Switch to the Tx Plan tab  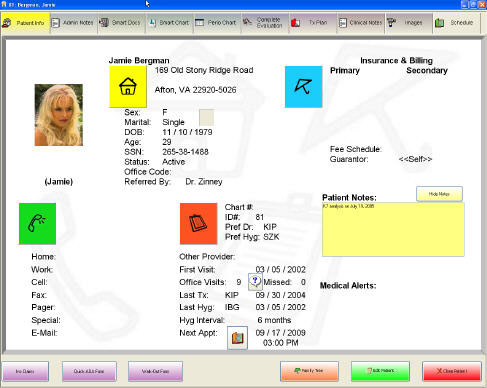313,23
